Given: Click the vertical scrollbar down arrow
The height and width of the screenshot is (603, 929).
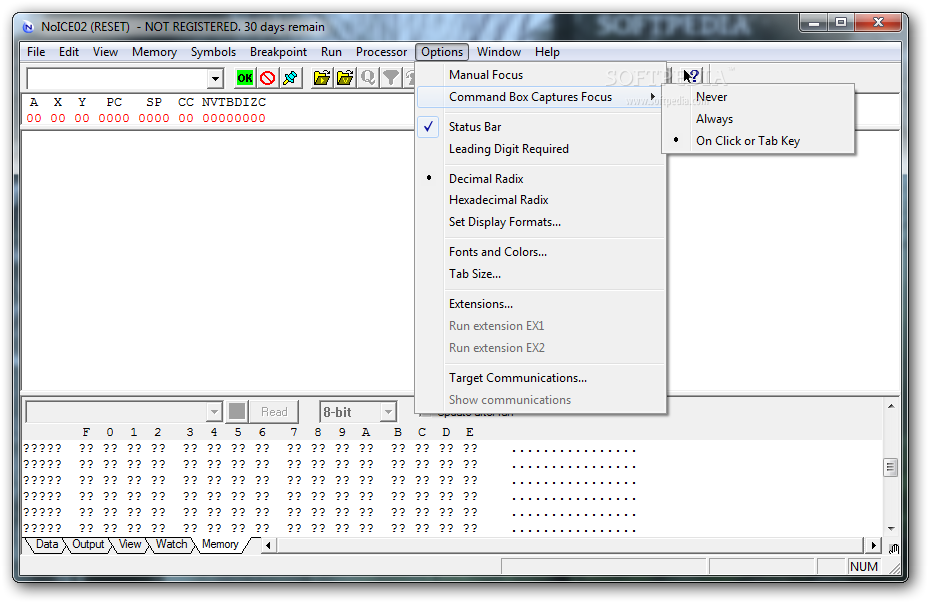Looking at the screenshot, I should (890, 529).
